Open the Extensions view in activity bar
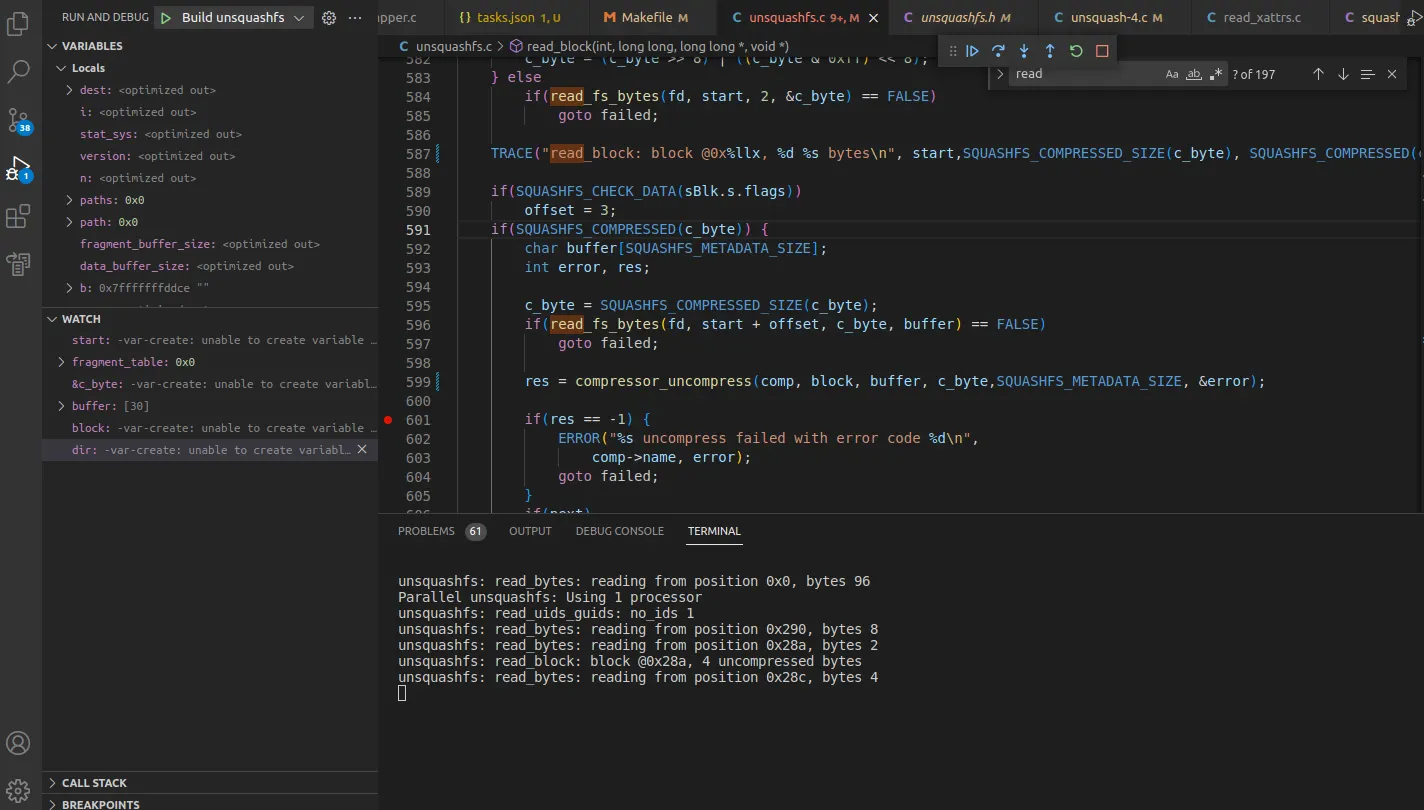The width and height of the screenshot is (1424, 810). tap(19, 216)
